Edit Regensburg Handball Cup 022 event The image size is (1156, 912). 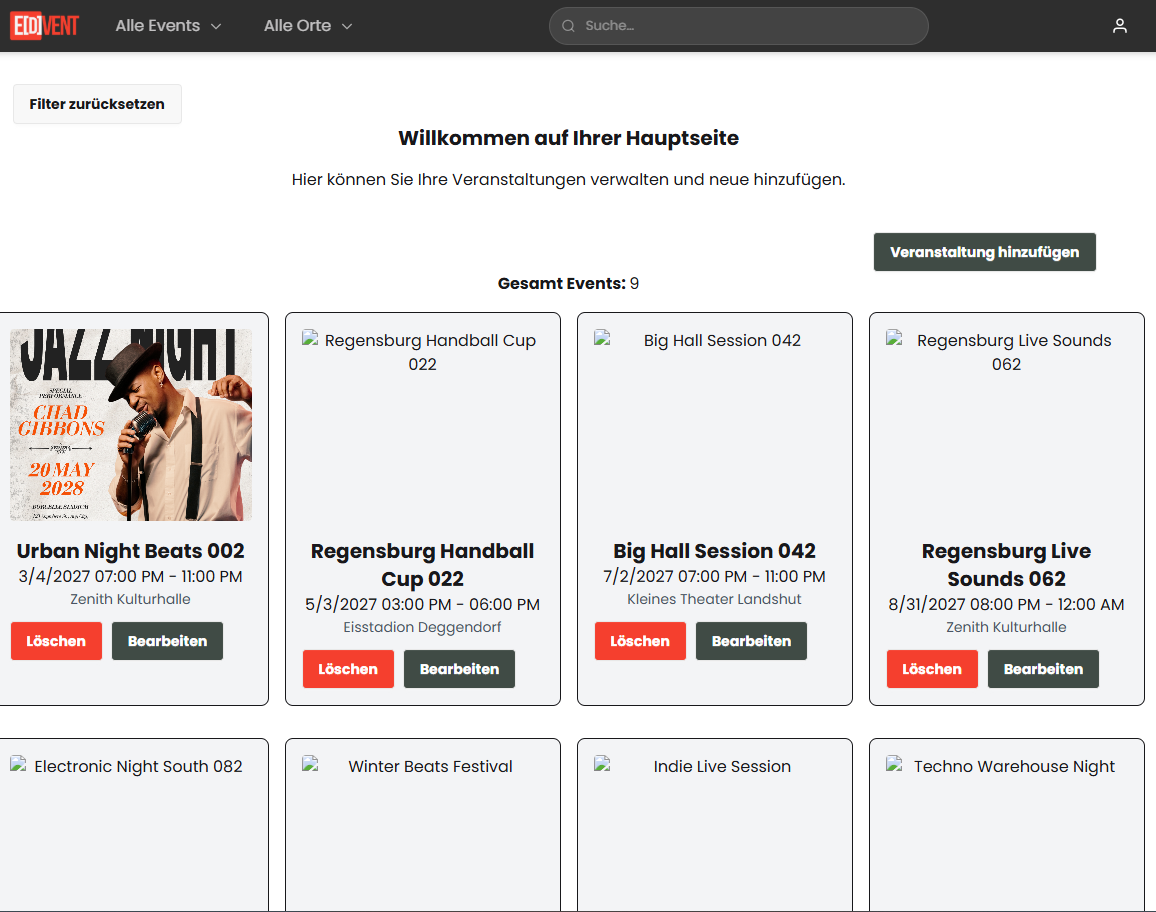point(459,669)
